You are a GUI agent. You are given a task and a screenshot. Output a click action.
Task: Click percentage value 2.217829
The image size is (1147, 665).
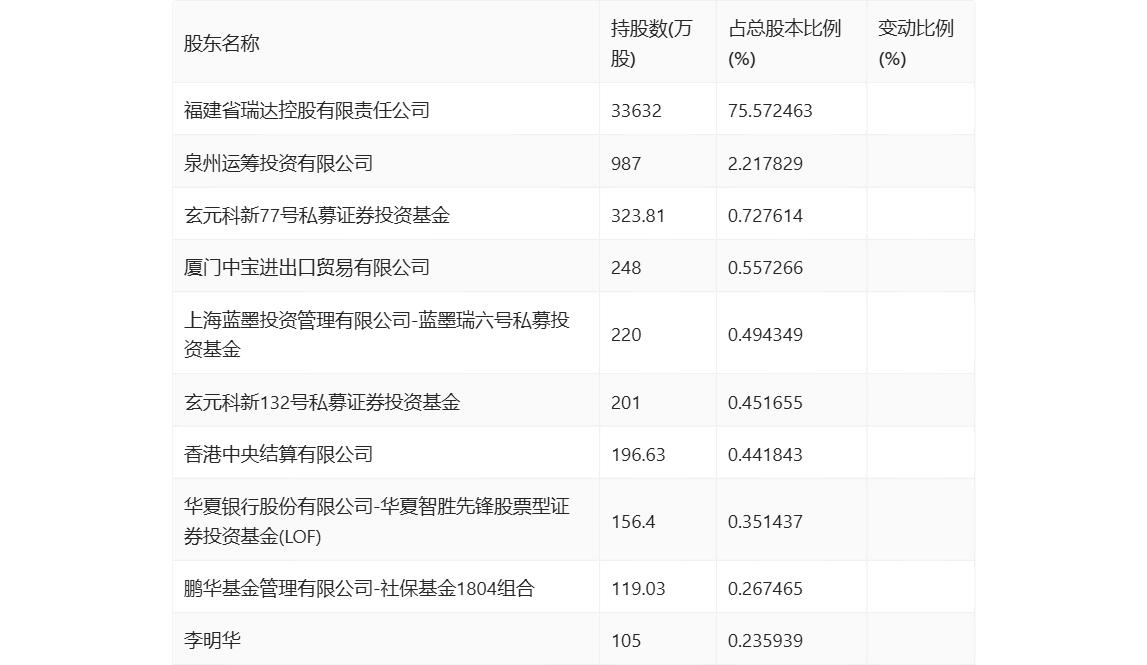point(764,163)
